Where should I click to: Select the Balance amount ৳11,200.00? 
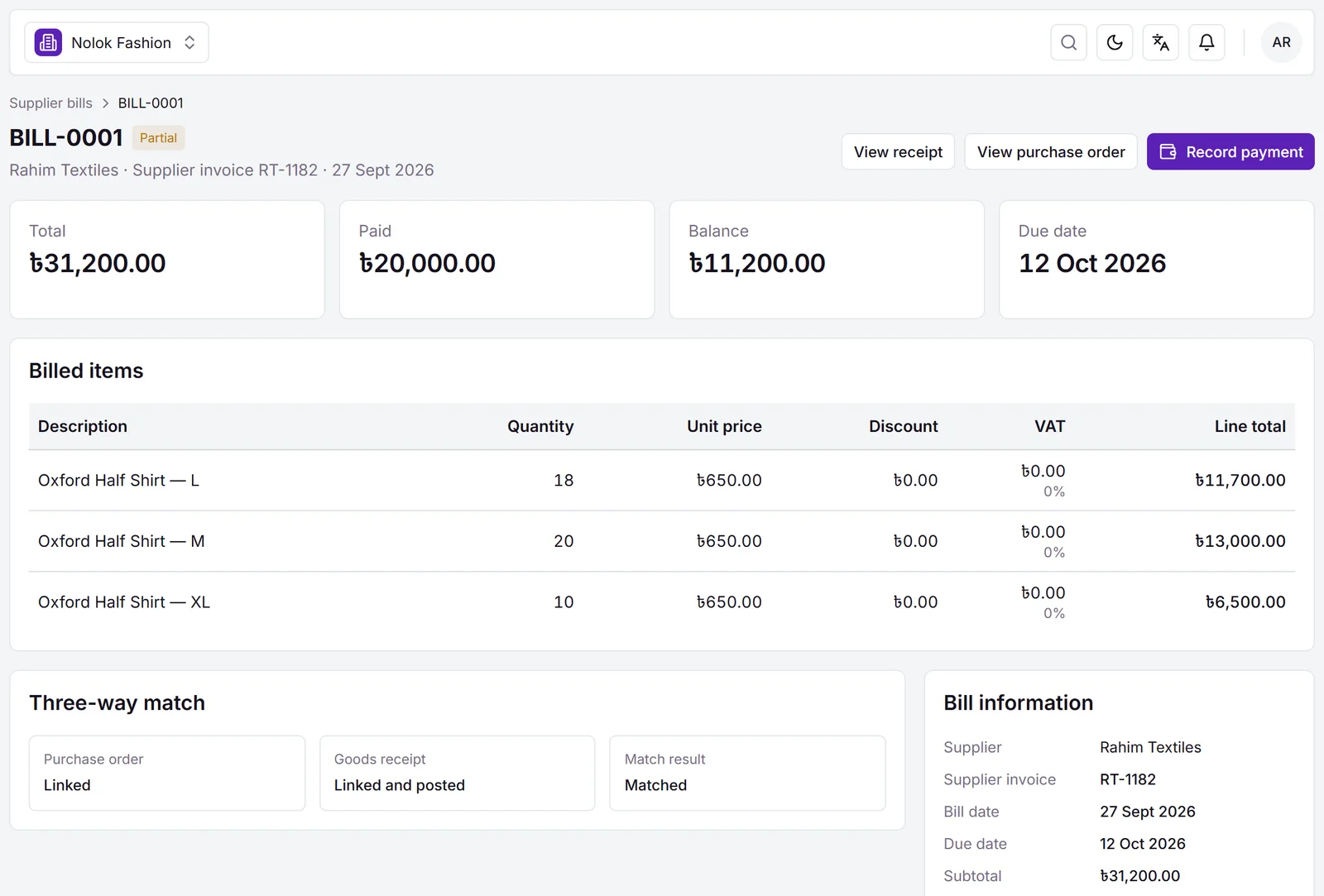pyautogui.click(x=757, y=263)
